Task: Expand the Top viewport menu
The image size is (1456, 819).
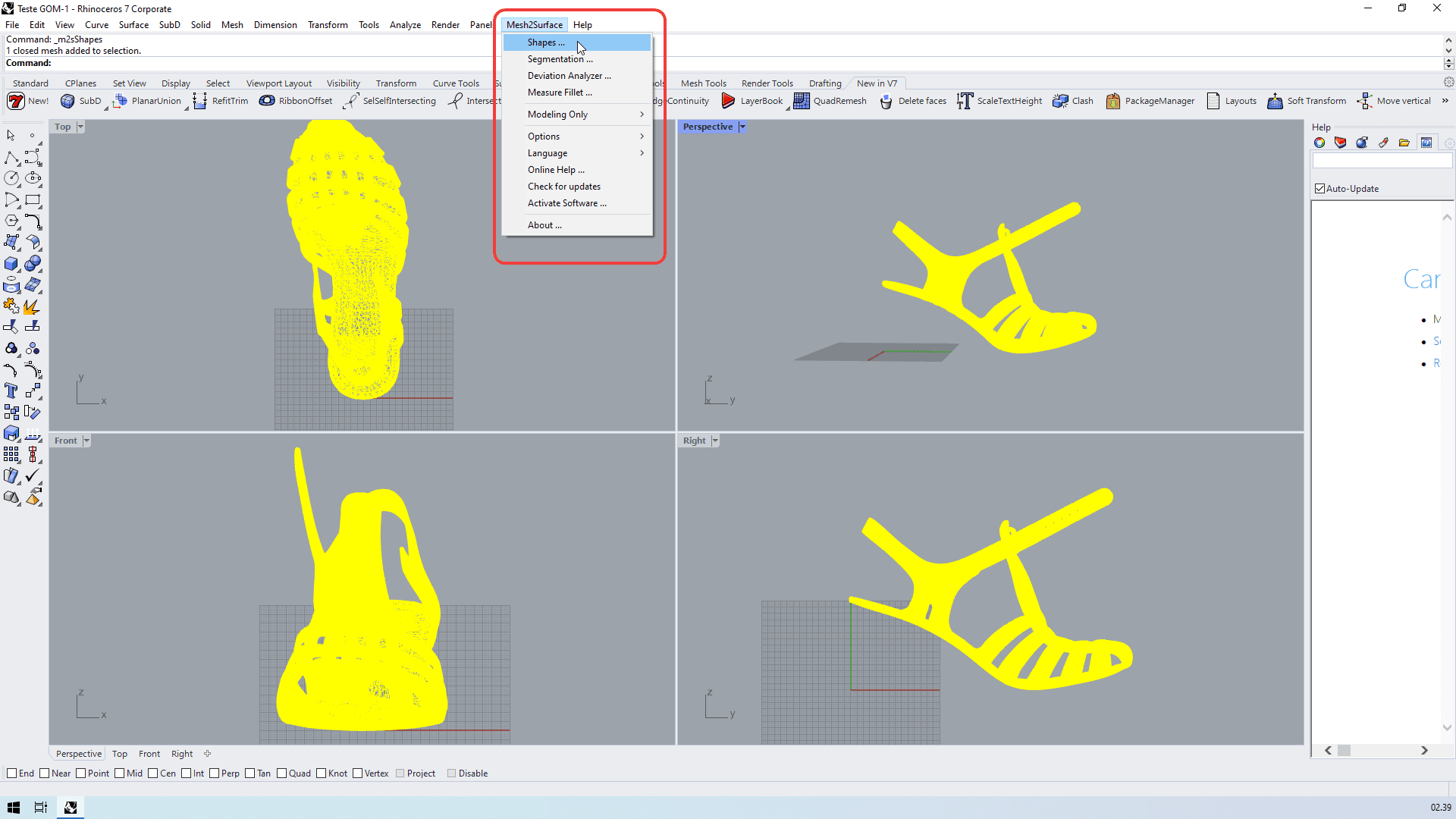Action: (80, 127)
